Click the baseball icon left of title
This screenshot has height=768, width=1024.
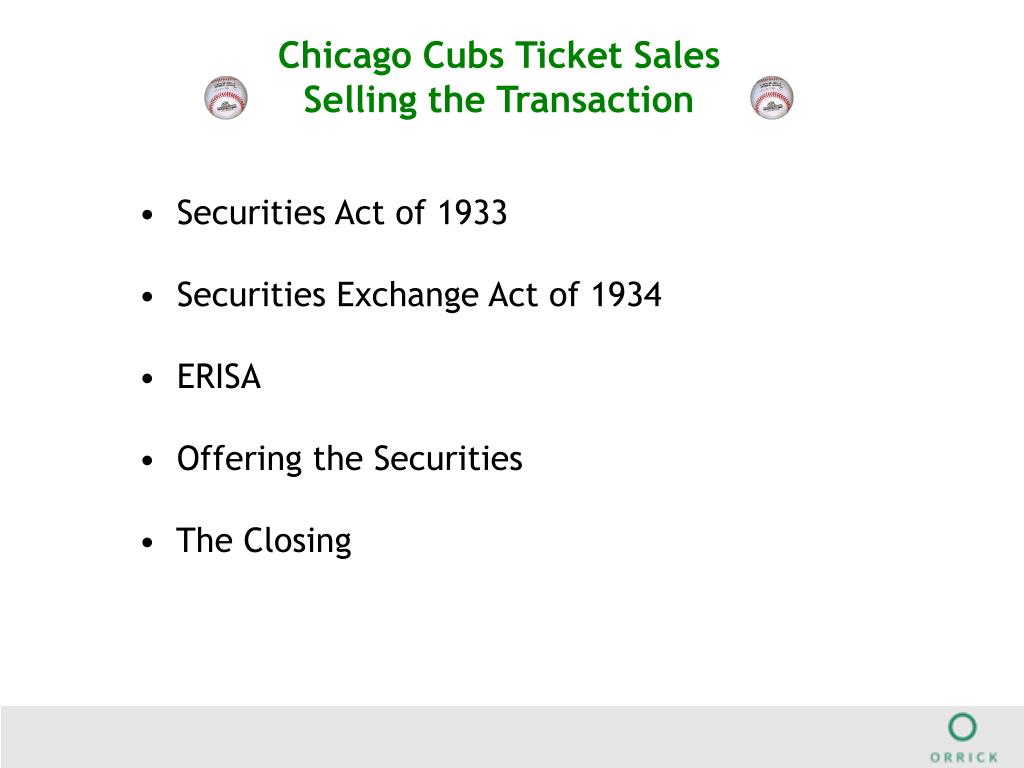[226, 98]
